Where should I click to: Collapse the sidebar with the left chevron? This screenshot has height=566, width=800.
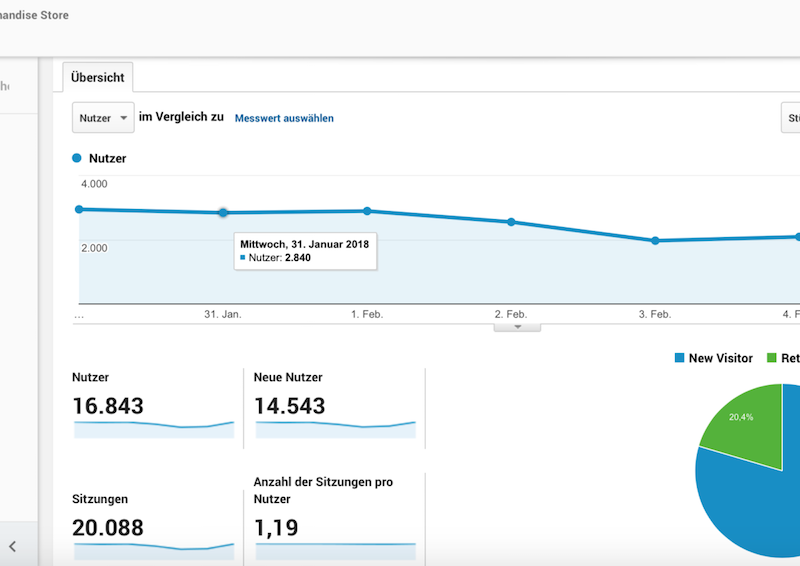click(12, 546)
